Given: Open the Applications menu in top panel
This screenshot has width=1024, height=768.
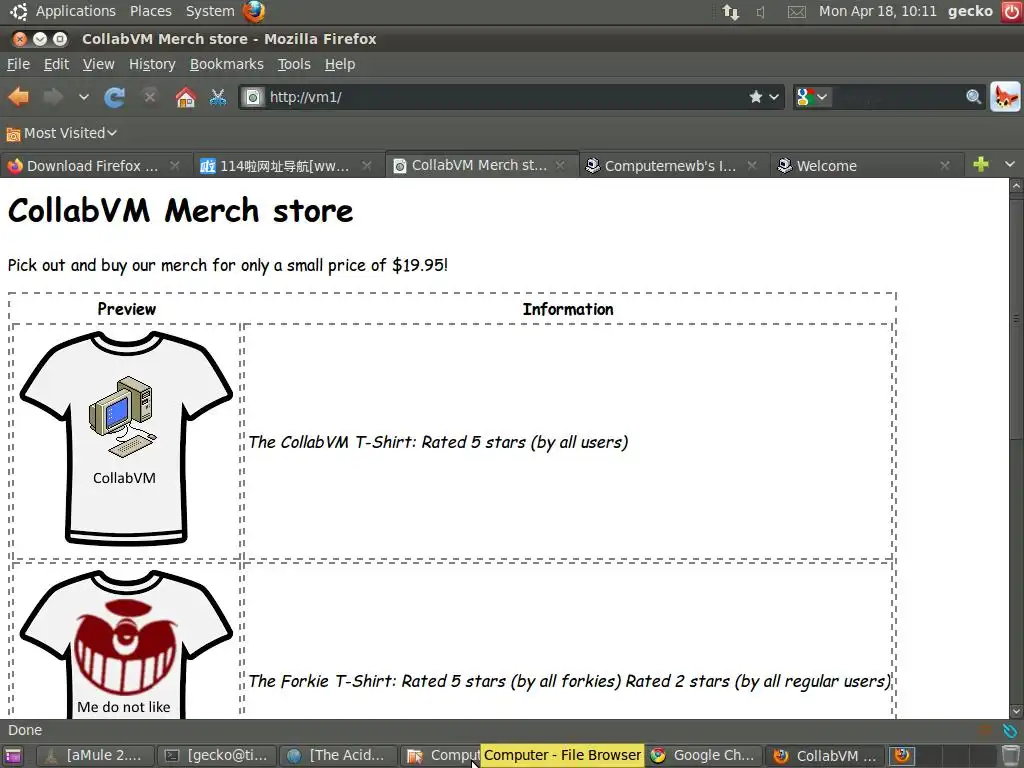Looking at the screenshot, I should [75, 11].
